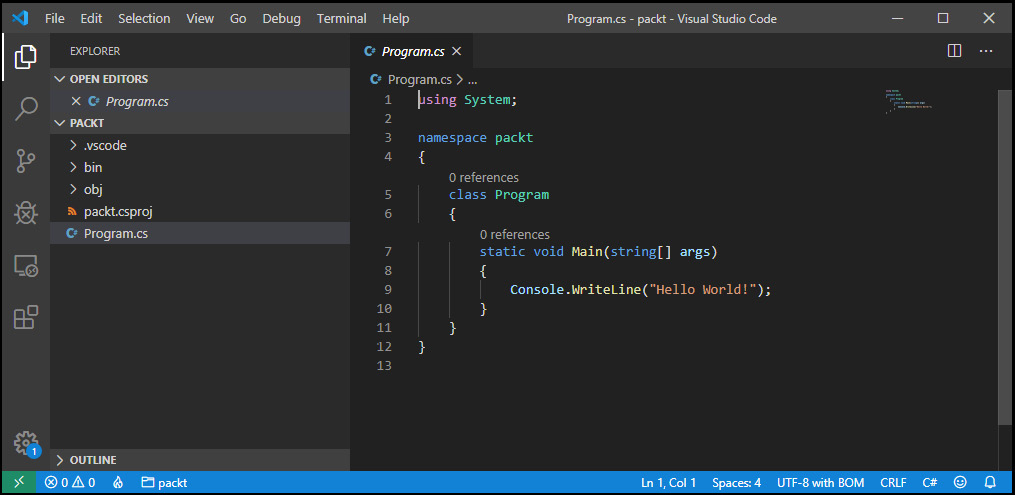Click CRLF end of line setting
This screenshot has width=1015, height=495.
[x=893, y=483]
